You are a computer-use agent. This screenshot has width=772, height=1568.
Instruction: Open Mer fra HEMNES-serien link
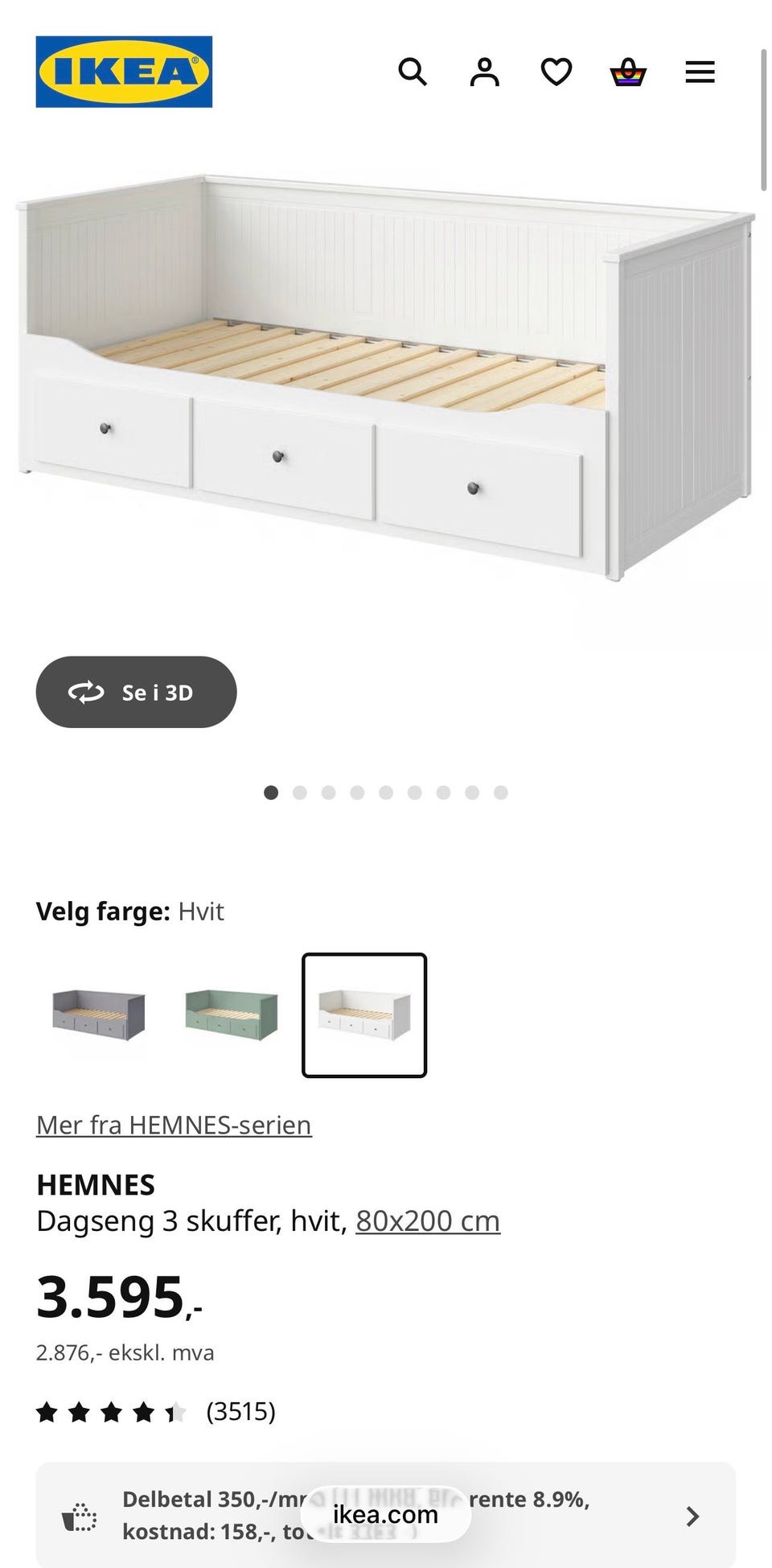174,1125
